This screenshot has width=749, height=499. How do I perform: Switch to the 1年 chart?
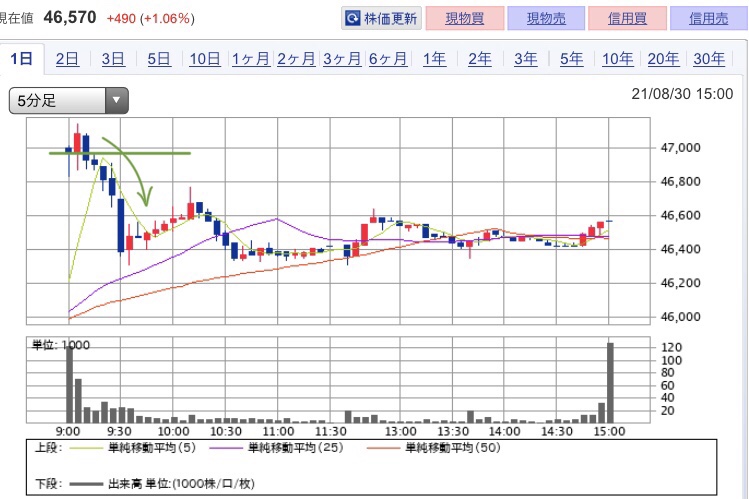coord(434,59)
